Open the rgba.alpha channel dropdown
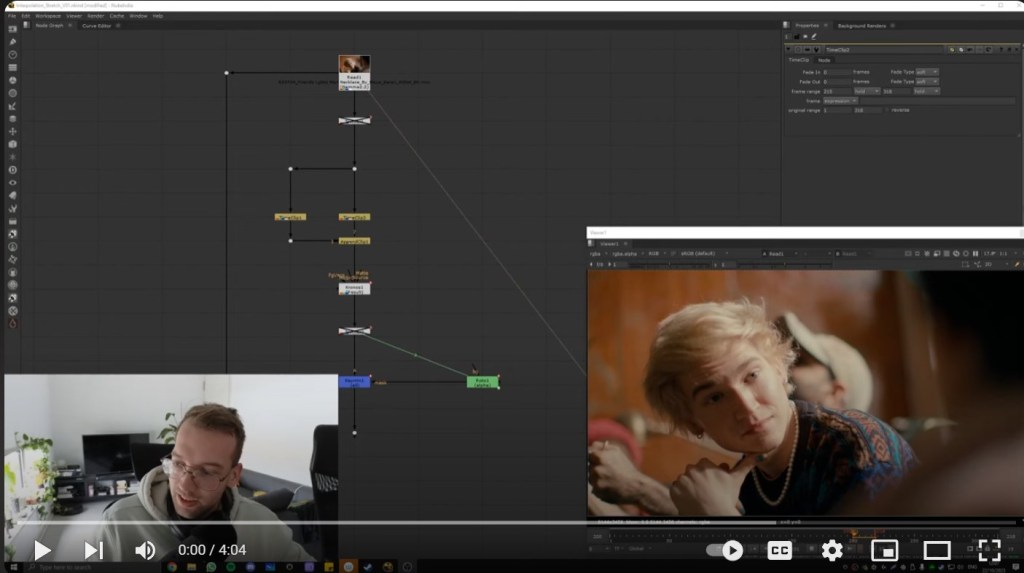 pyautogui.click(x=626, y=254)
